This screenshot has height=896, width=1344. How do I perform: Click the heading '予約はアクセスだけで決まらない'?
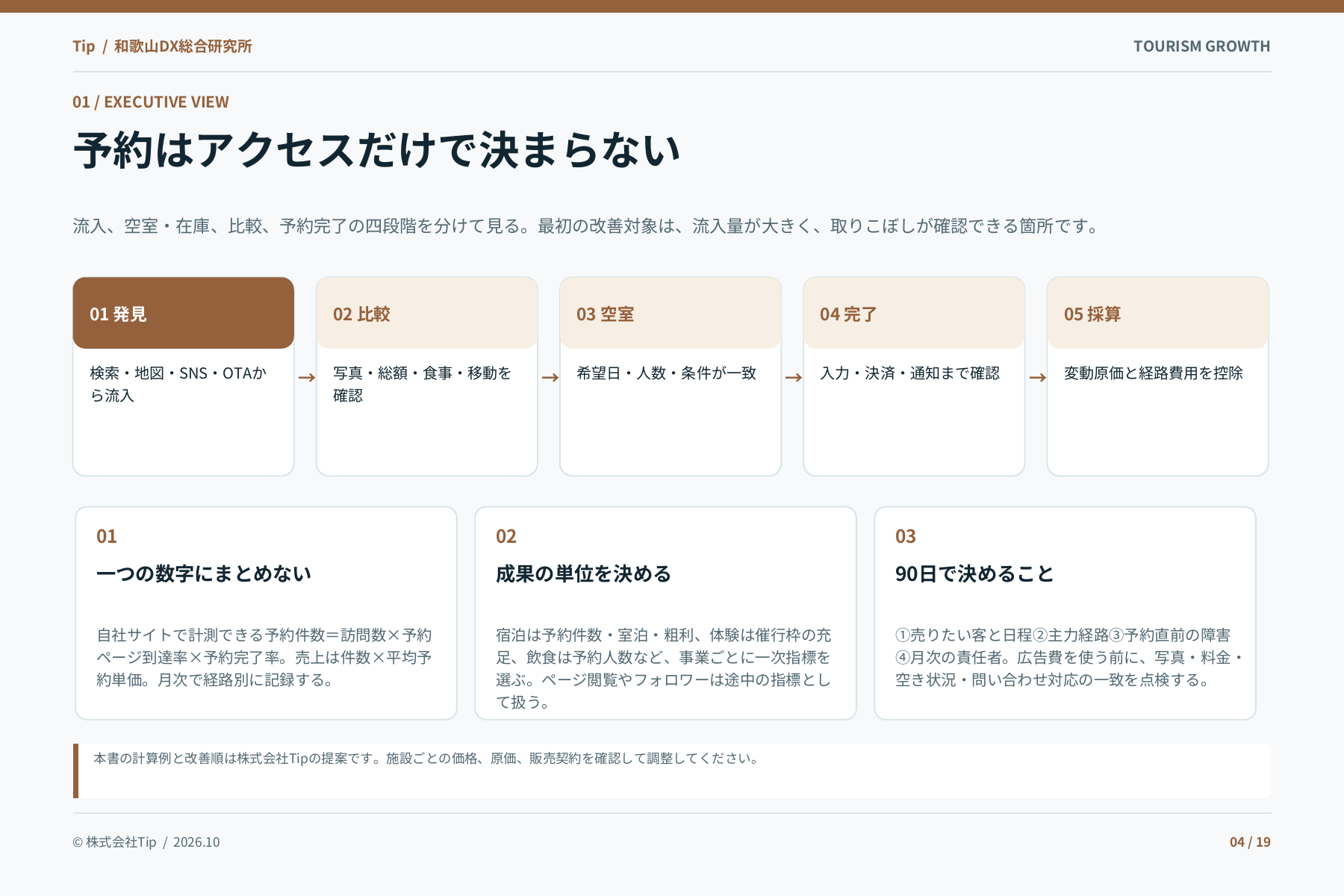tap(377, 150)
